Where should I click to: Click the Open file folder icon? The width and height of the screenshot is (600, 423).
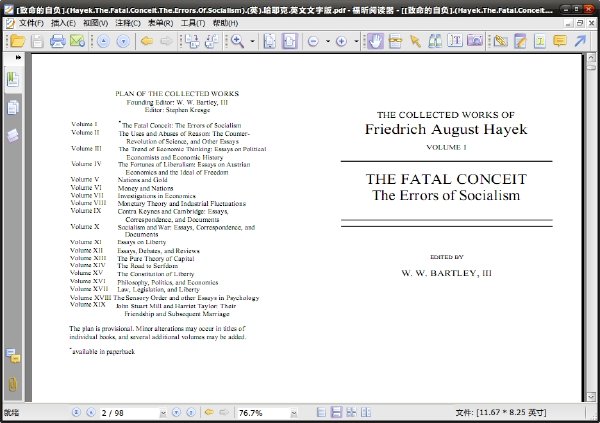tap(17, 41)
